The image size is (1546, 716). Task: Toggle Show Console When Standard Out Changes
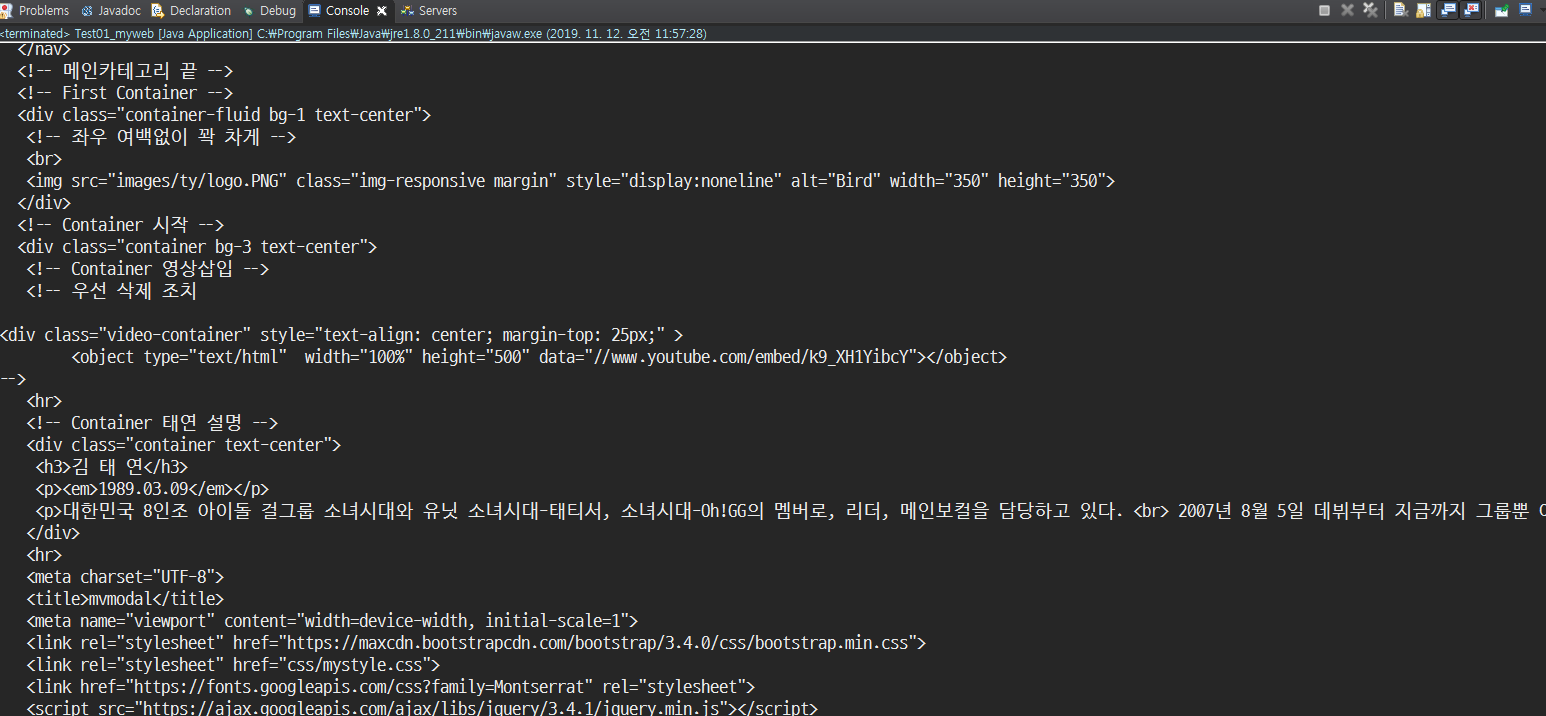[x=1447, y=10]
